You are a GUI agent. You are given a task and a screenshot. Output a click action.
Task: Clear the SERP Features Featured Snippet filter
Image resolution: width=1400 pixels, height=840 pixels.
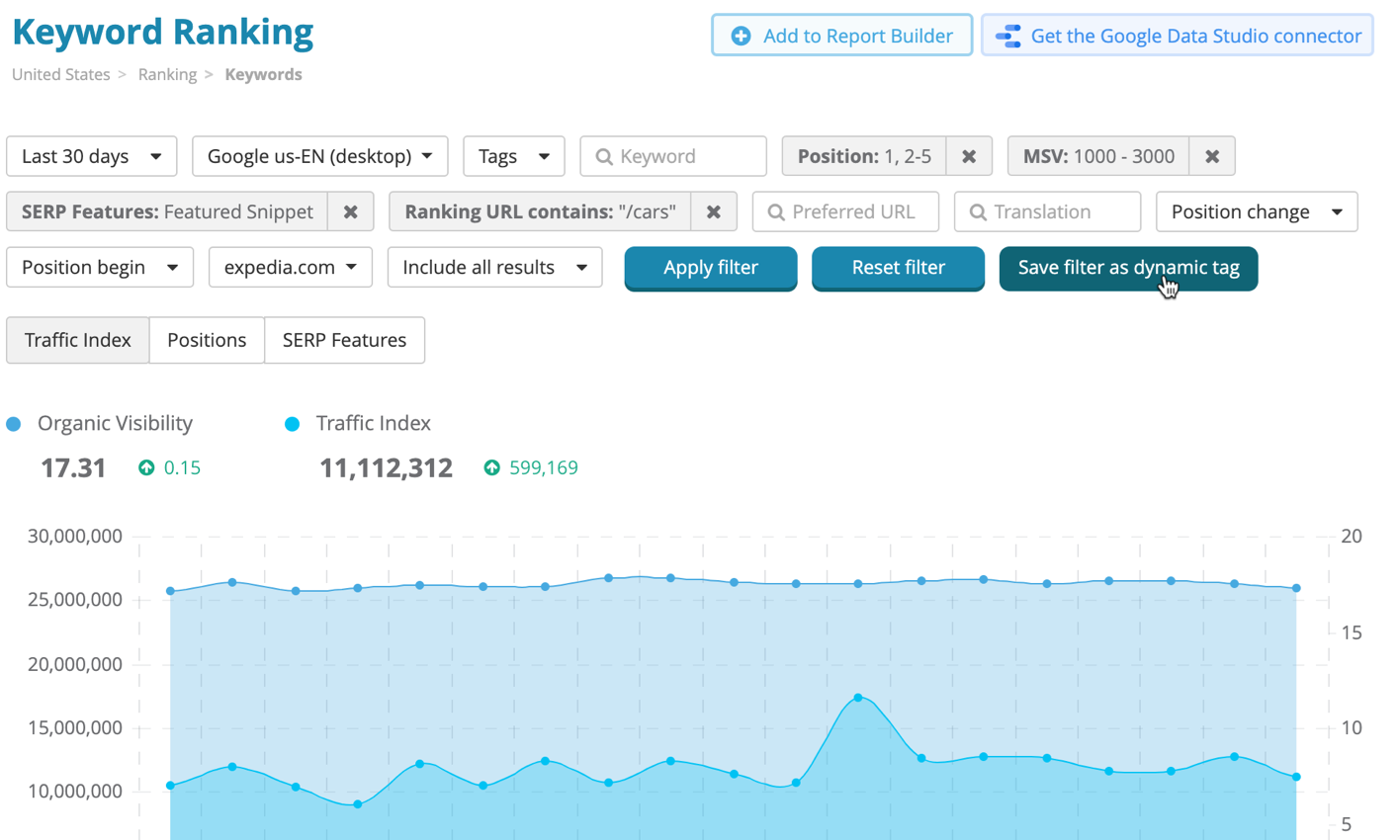point(350,211)
